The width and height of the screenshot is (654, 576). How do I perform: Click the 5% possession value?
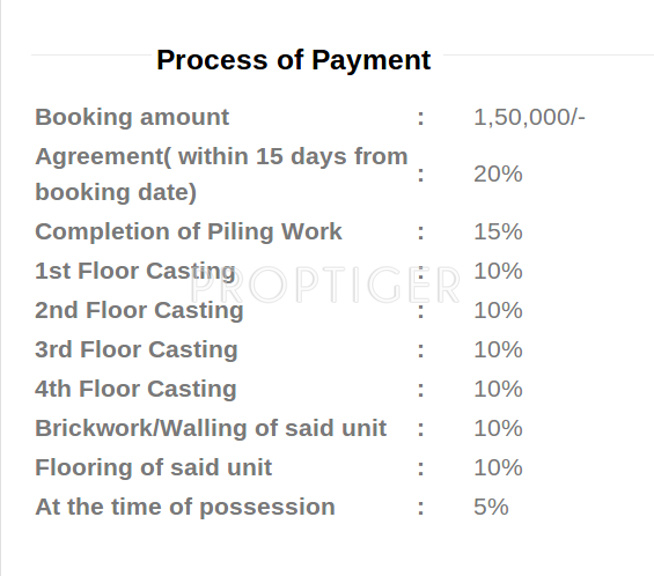491,506
